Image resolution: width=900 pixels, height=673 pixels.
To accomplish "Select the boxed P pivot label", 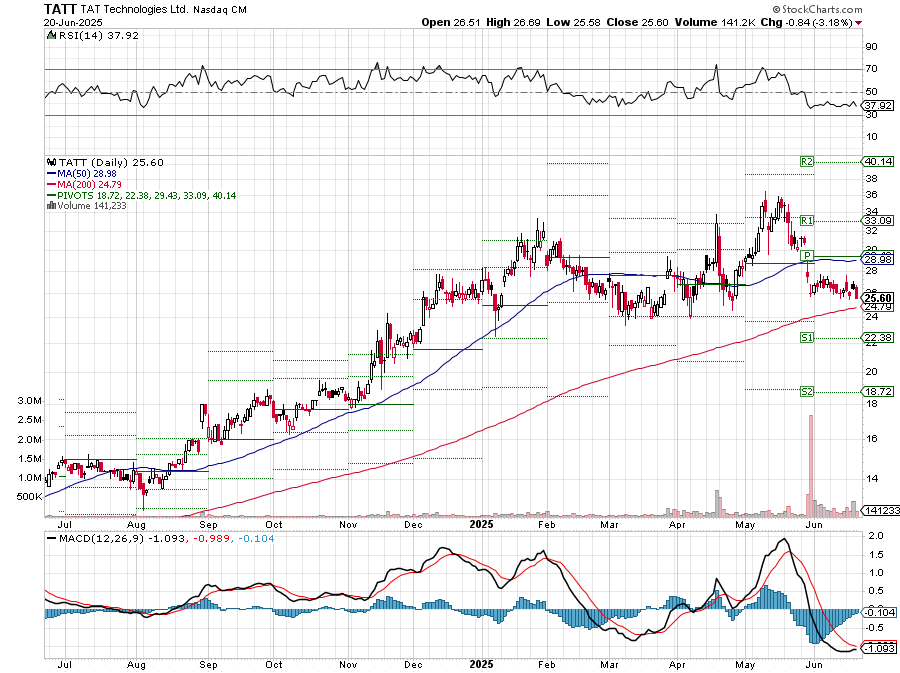I will pyautogui.click(x=806, y=255).
